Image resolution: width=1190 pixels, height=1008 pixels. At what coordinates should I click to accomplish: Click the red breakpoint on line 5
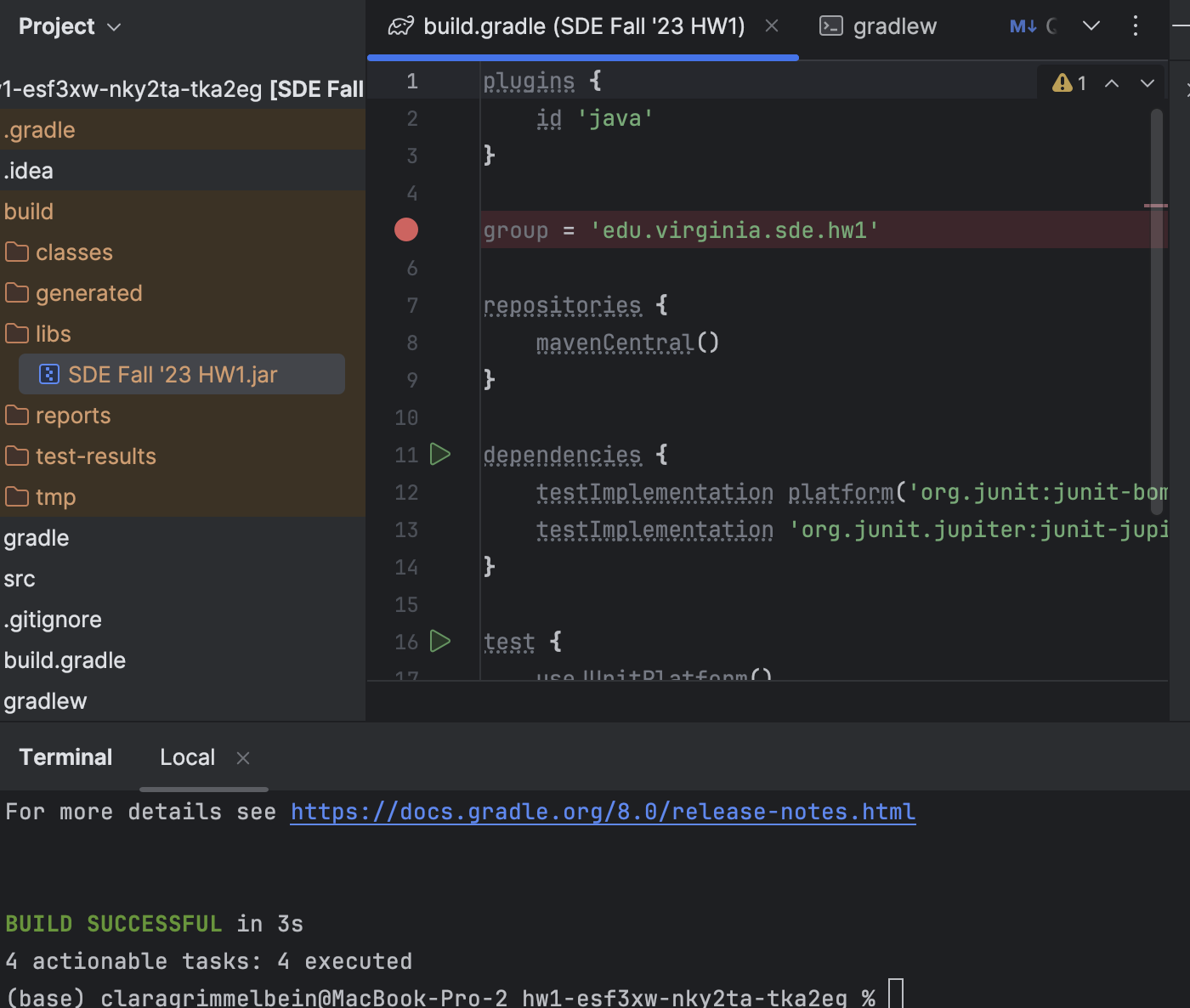[406, 229]
